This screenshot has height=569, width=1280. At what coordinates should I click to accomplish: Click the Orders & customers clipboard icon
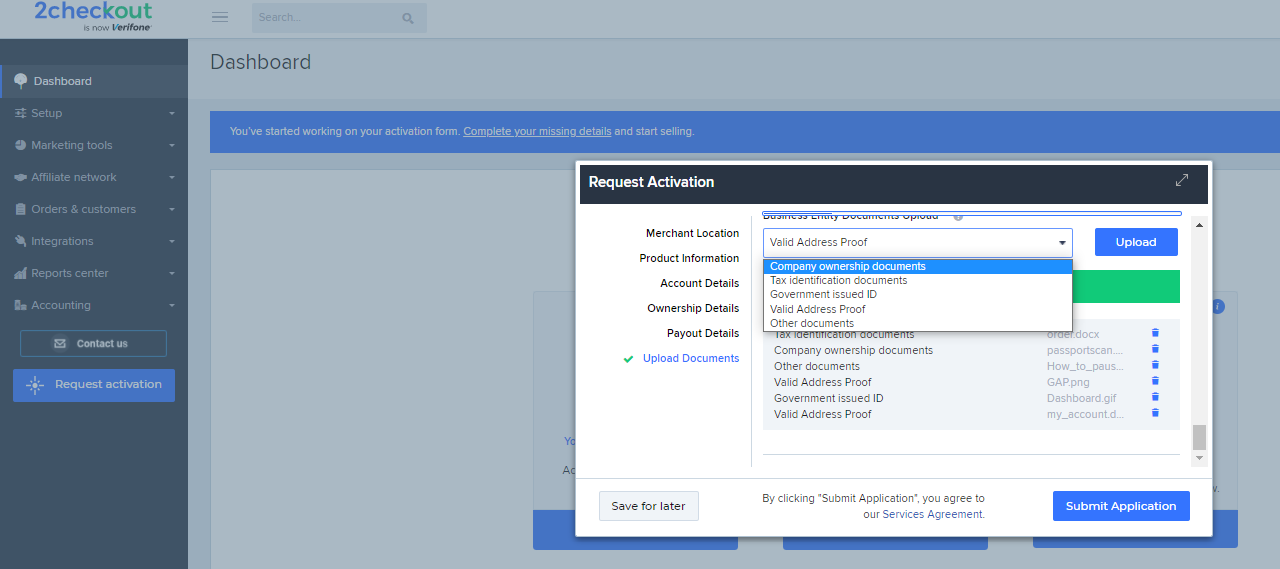click(x=21, y=209)
